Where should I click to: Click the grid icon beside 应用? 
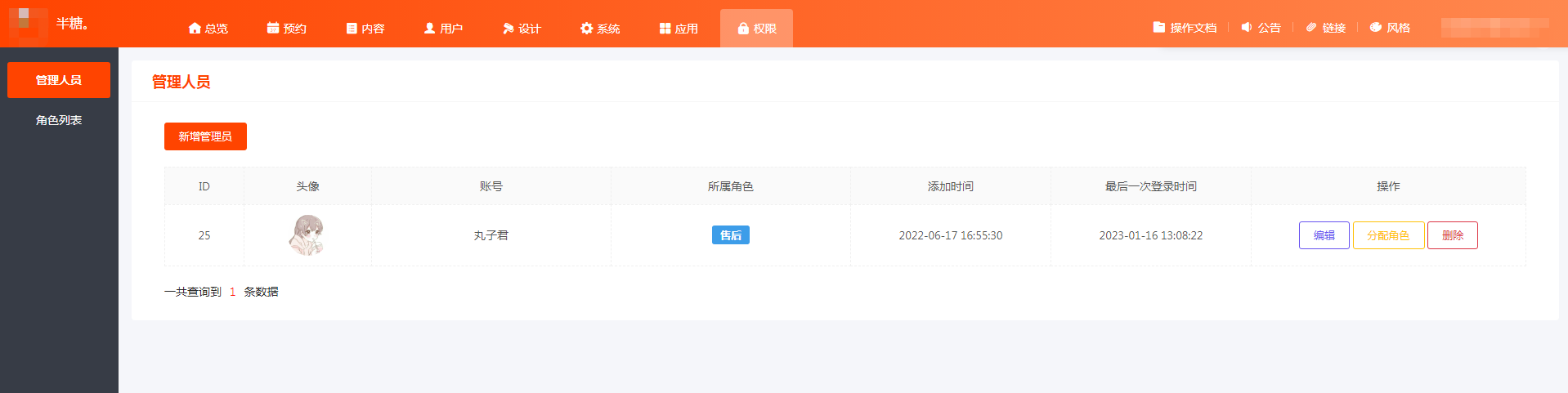(665, 28)
